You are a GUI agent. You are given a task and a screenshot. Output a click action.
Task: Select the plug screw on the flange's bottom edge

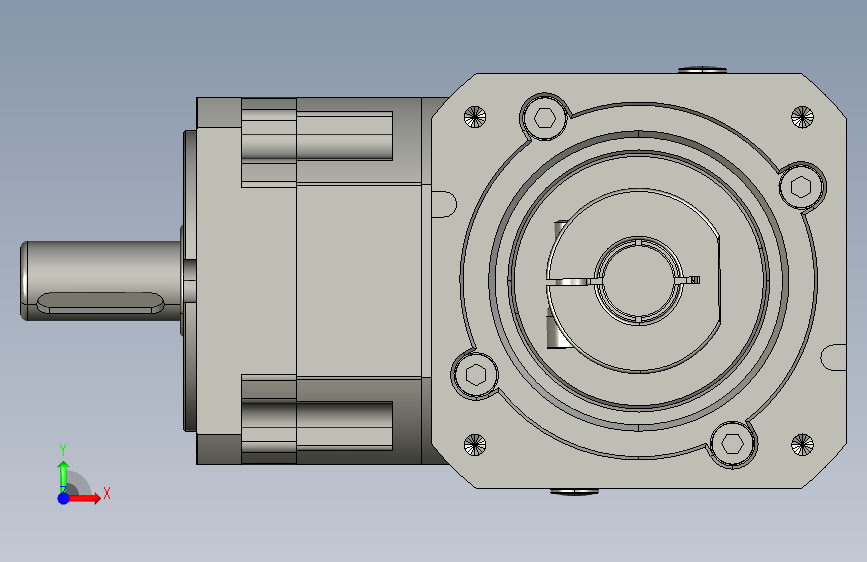574,491
